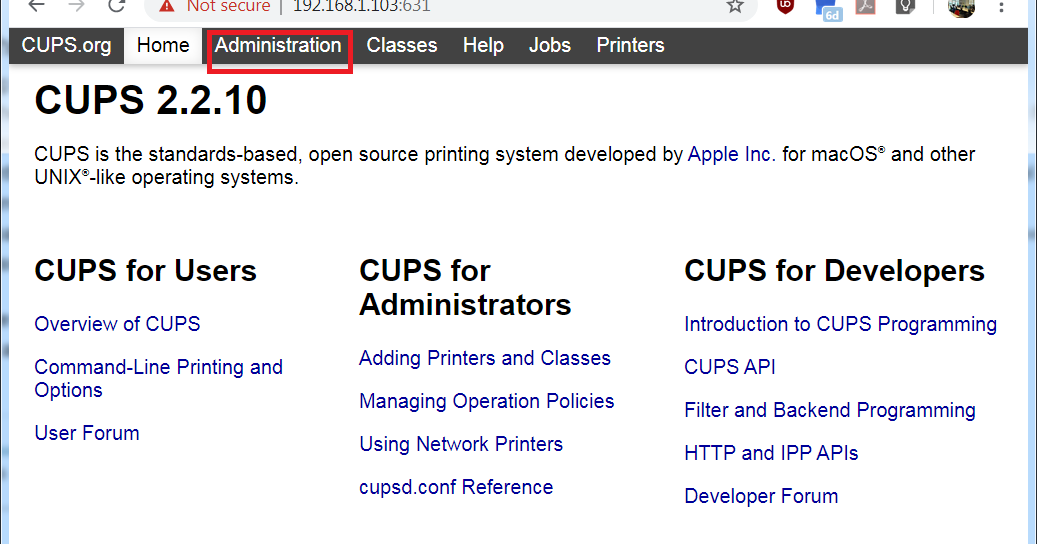Open Overview of CUPS link

117,324
